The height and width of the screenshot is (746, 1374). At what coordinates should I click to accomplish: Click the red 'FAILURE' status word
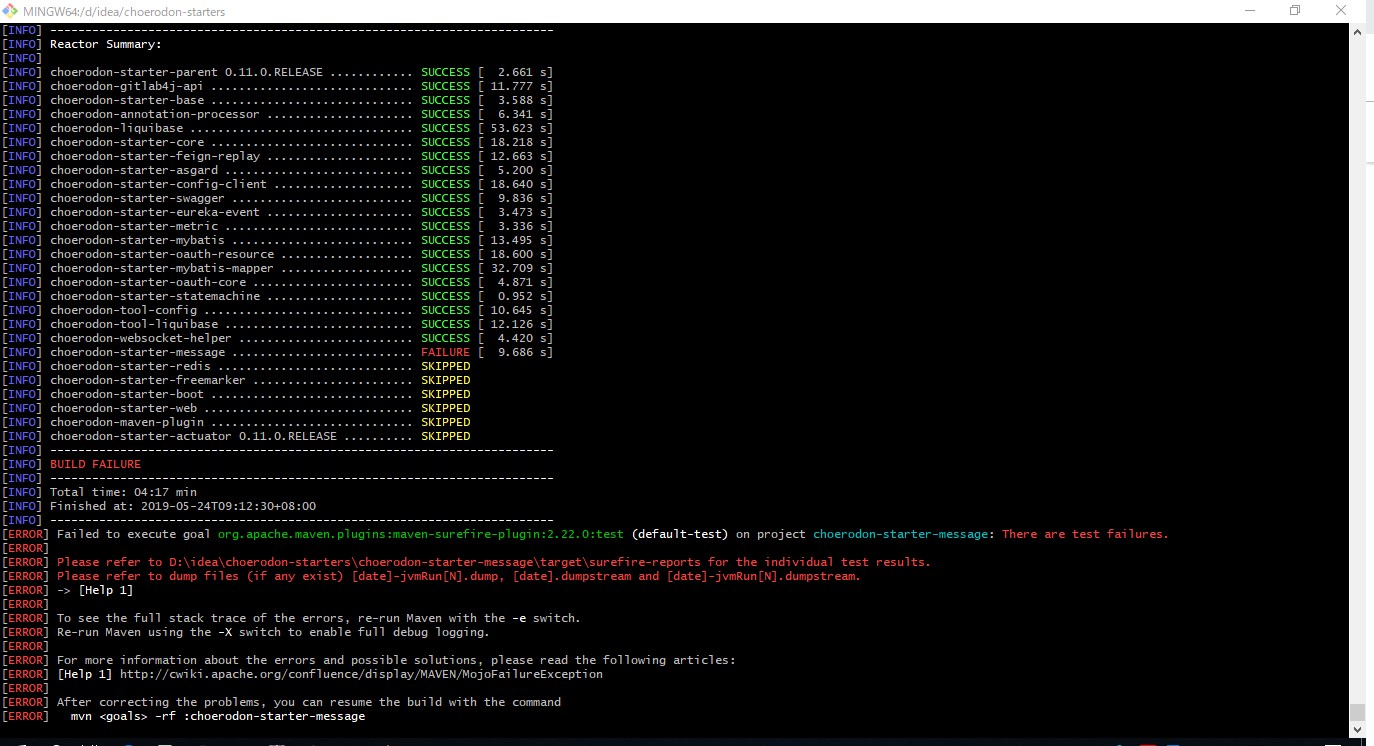click(x=445, y=352)
